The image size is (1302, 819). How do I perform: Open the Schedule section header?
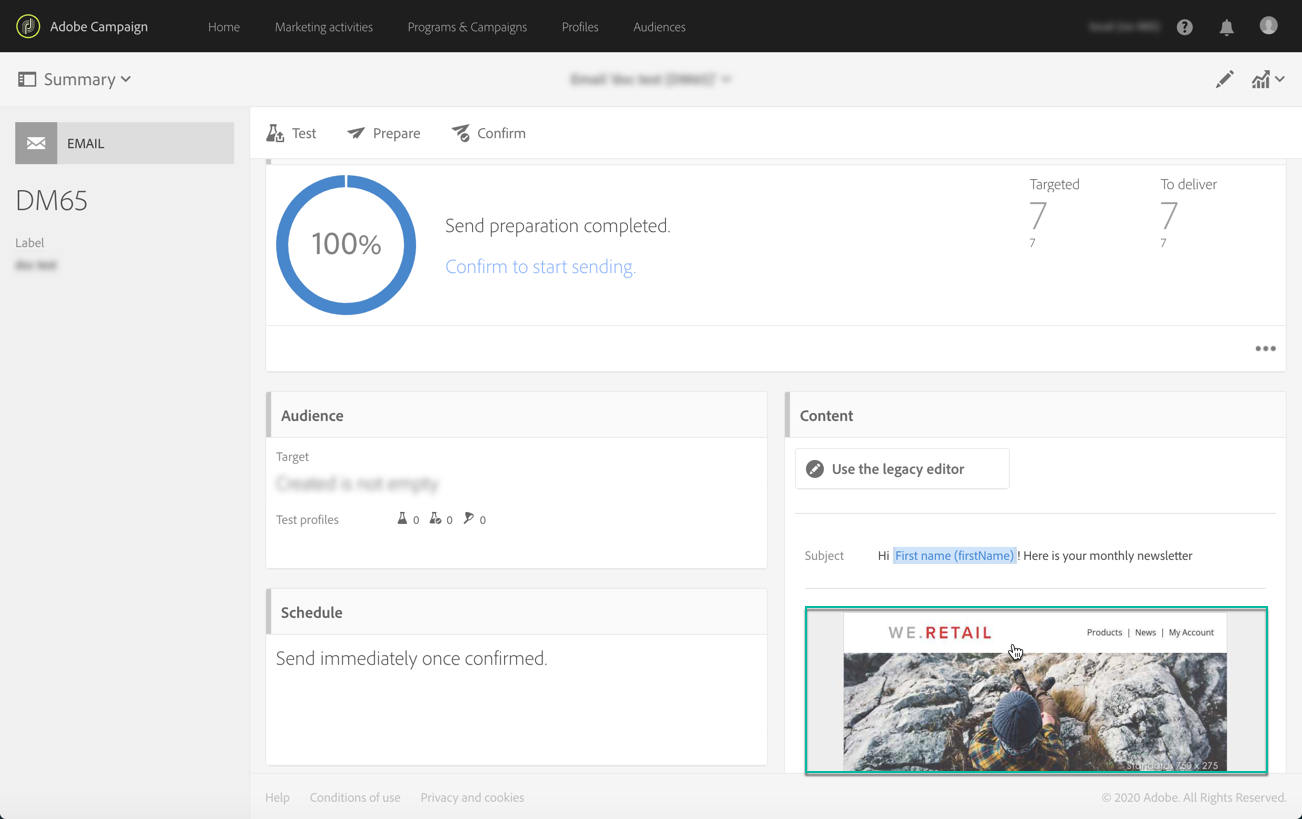click(516, 612)
